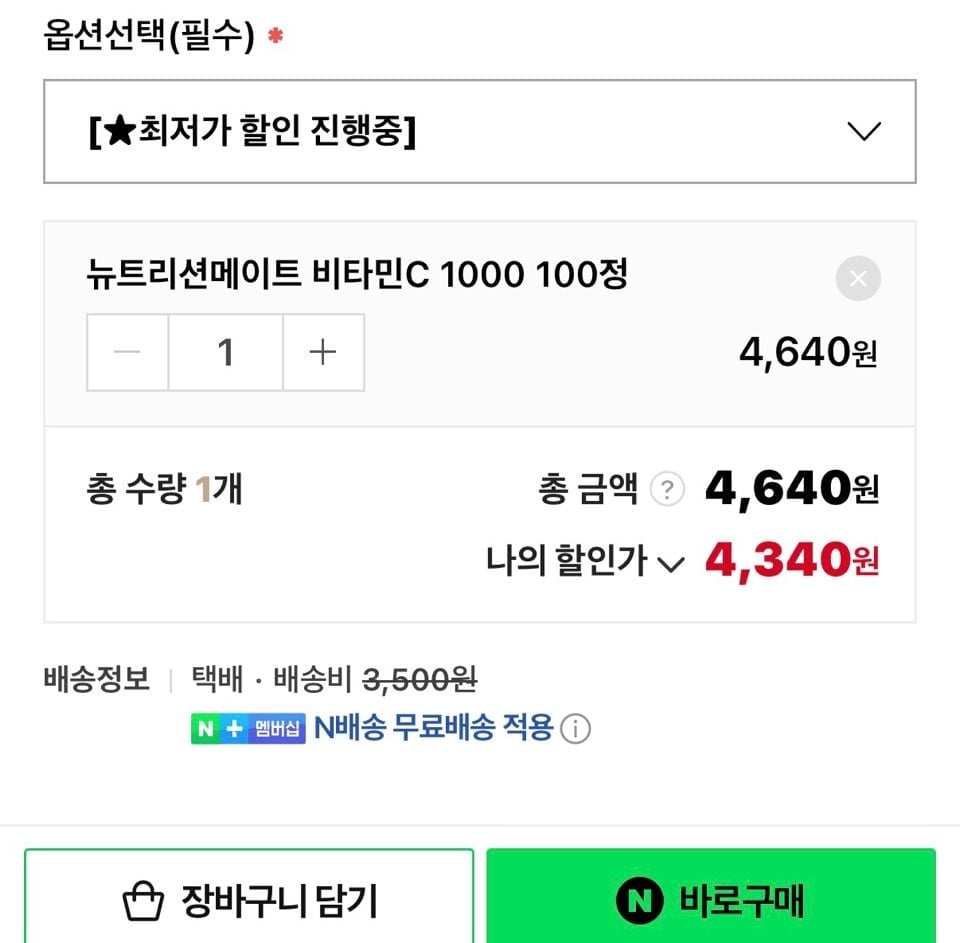Click the info icon beside N배송 무료배송 적용

coord(575,730)
